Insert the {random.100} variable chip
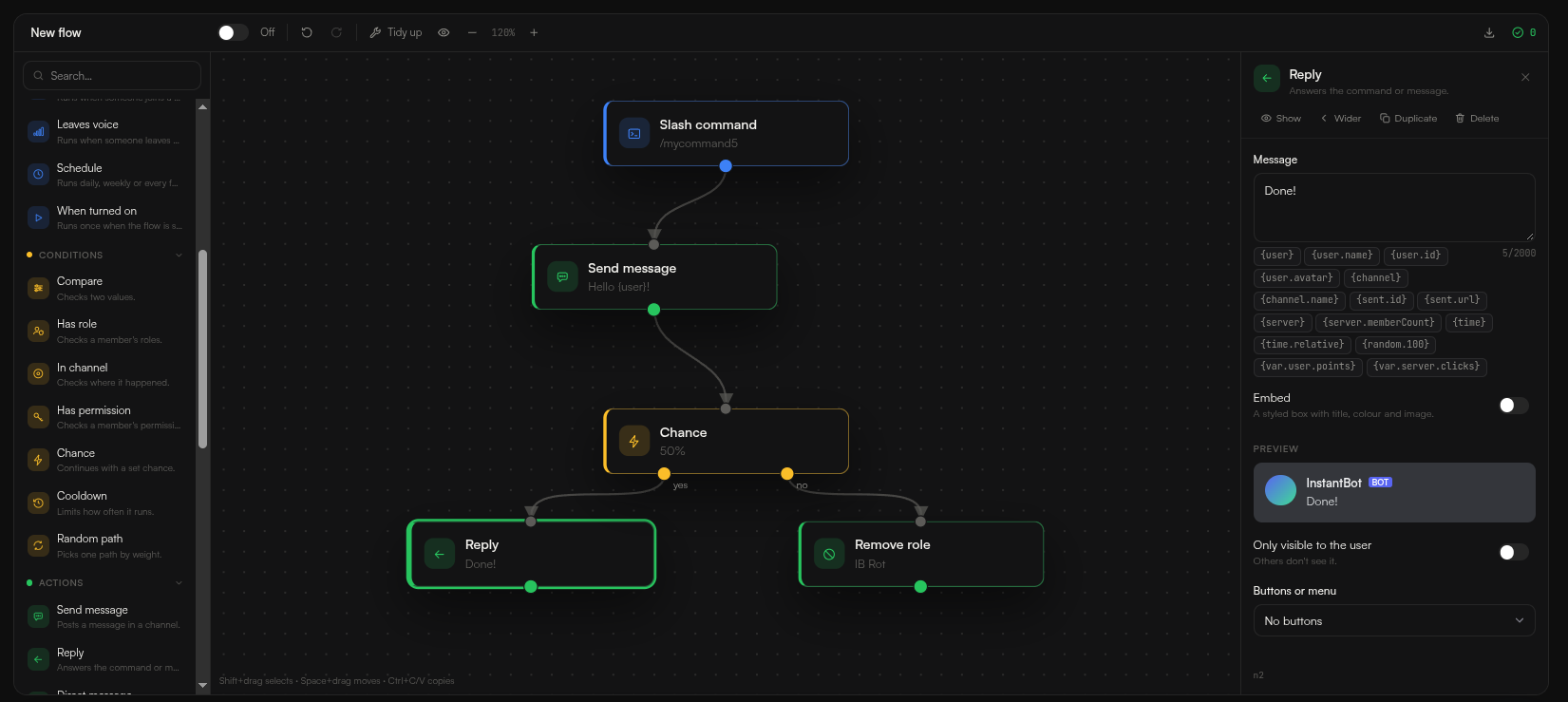1568x702 pixels. click(x=1395, y=345)
